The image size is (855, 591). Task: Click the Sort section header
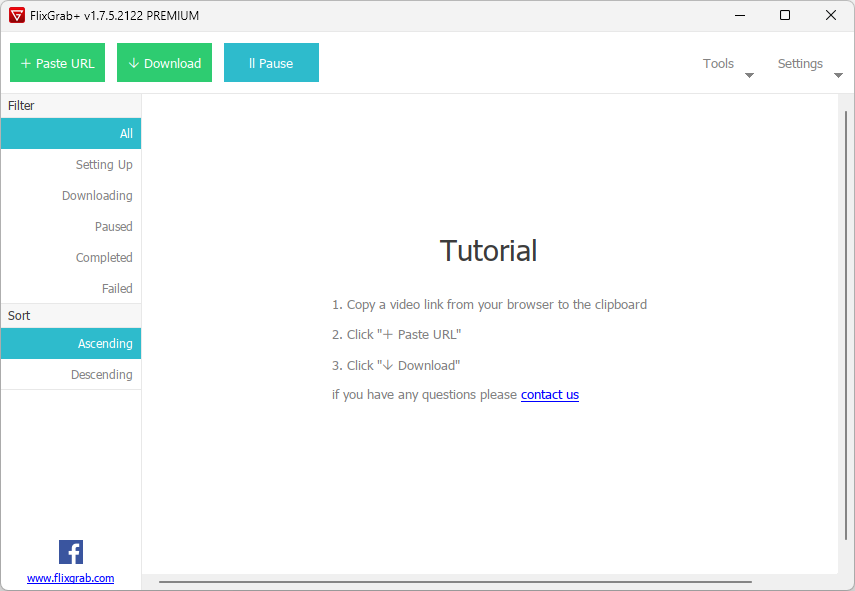point(71,316)
